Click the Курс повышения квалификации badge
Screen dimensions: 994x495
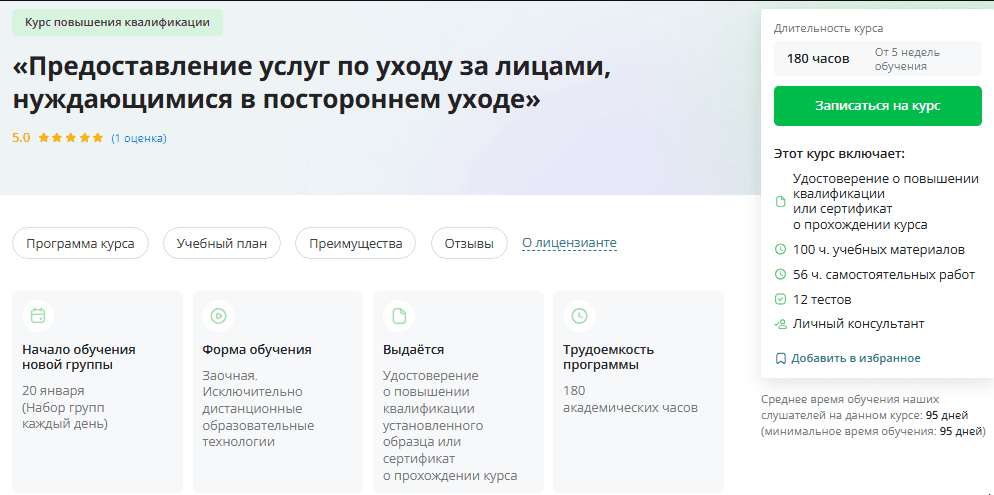(117, 22)
